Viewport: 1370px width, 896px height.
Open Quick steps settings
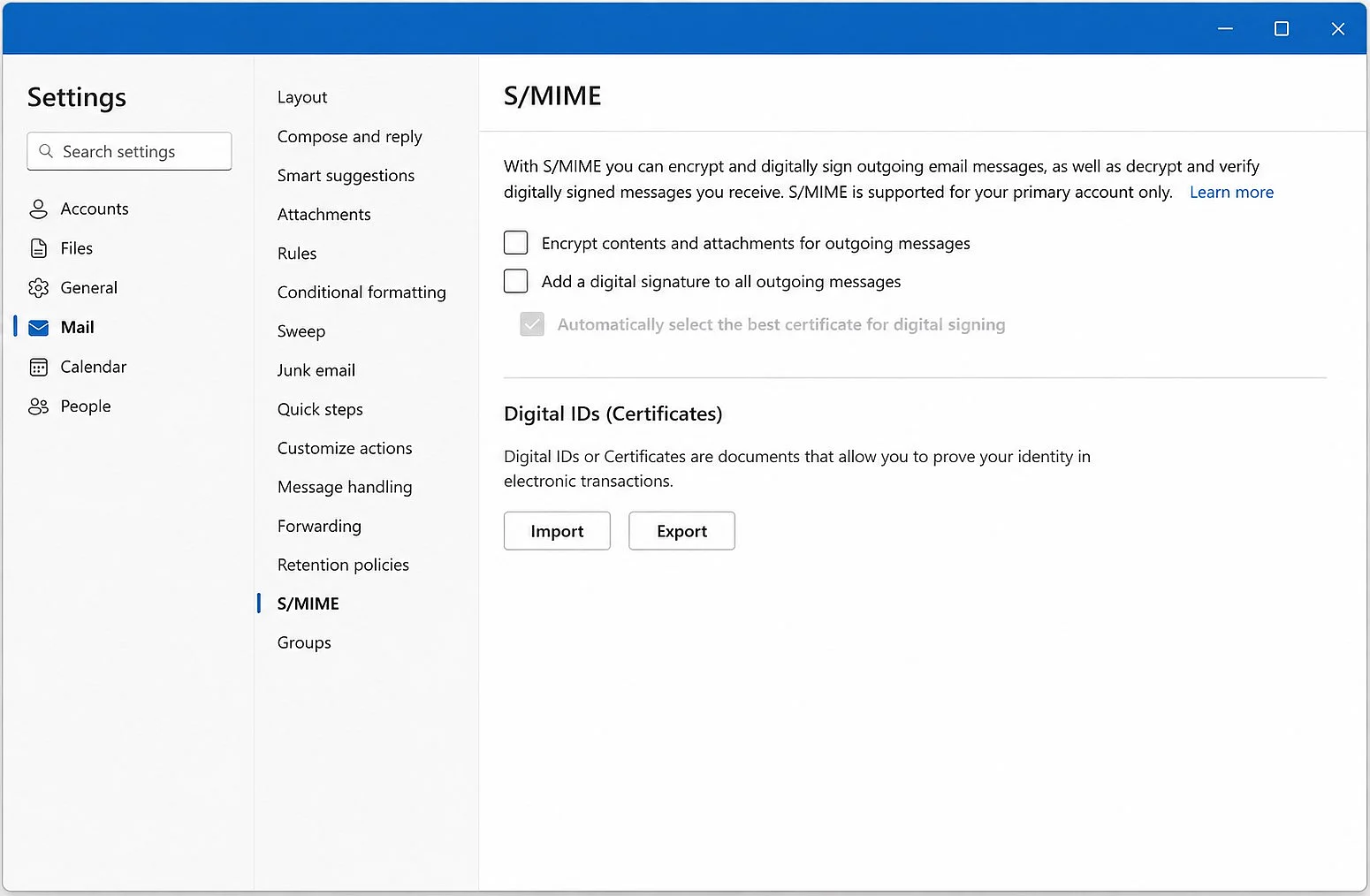[x=320, y=409]
